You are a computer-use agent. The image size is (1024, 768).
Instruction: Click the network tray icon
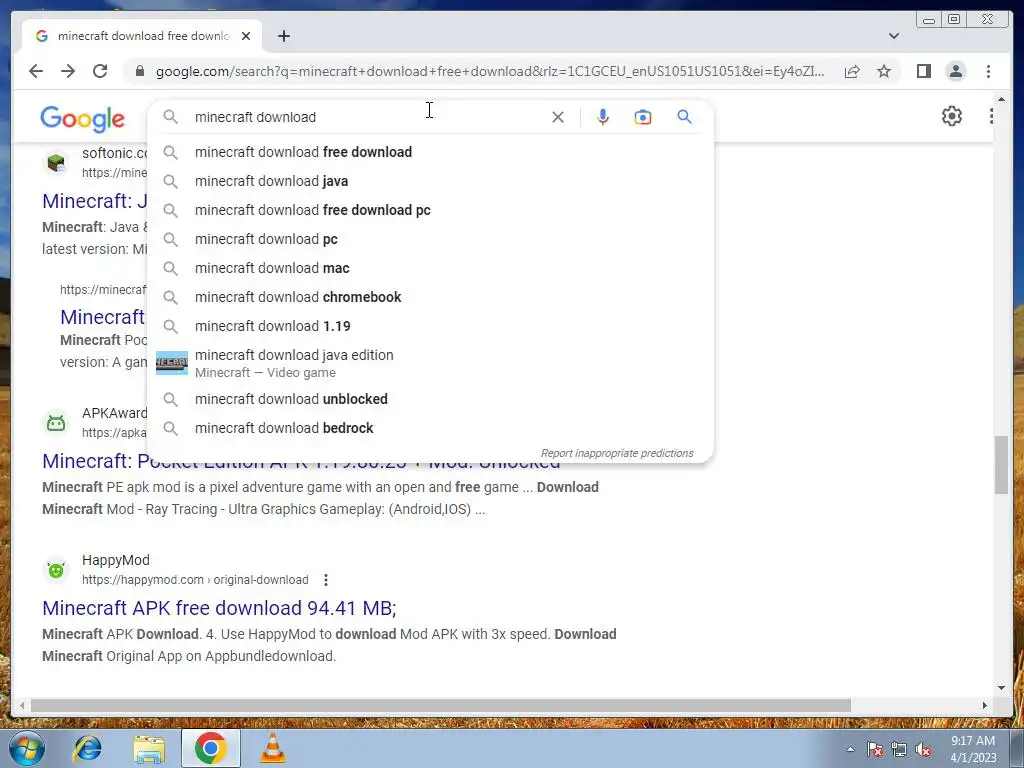(x=899, y=750)
